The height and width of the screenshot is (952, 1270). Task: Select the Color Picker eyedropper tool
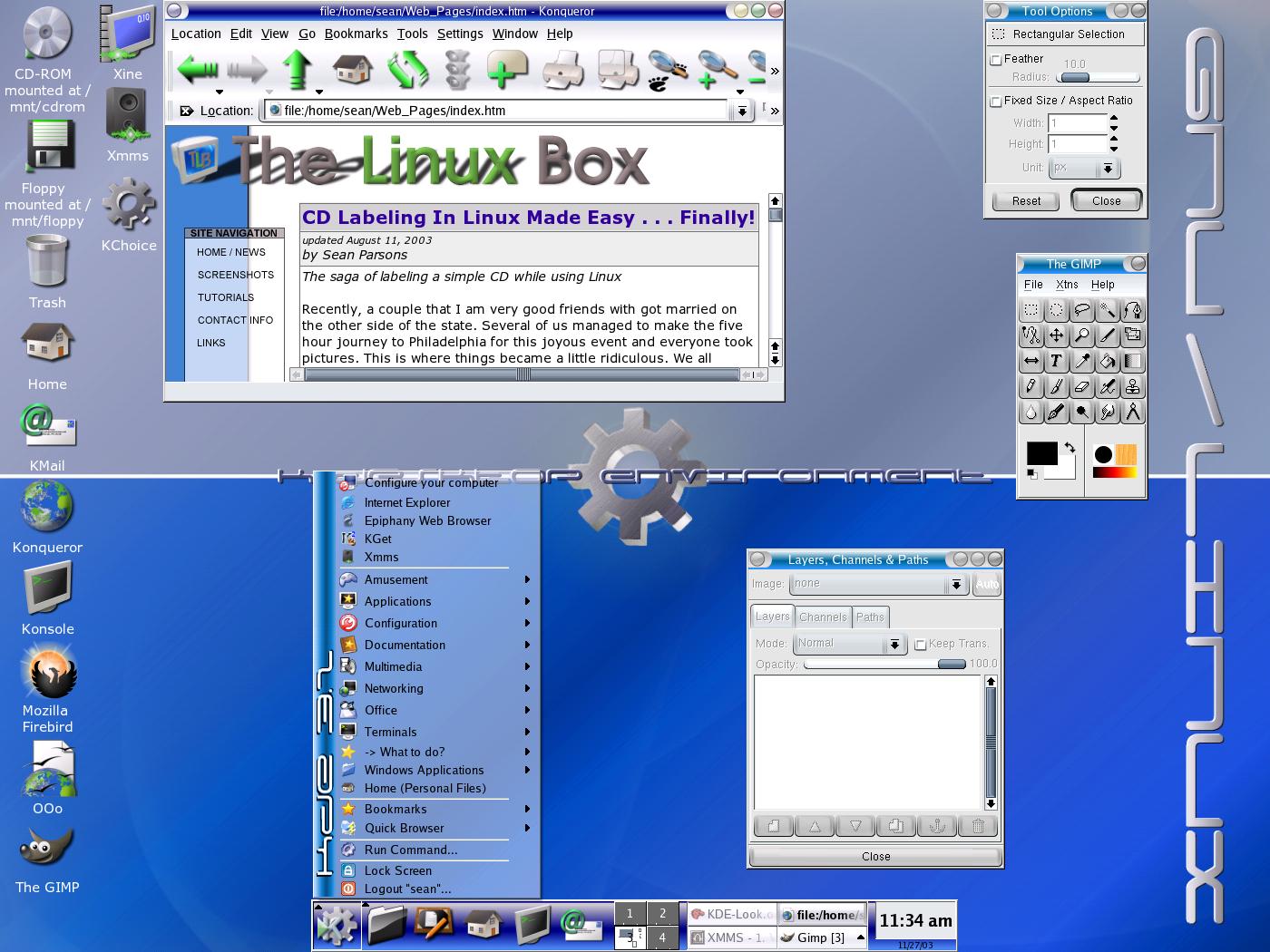click(x=1082, y=361)
